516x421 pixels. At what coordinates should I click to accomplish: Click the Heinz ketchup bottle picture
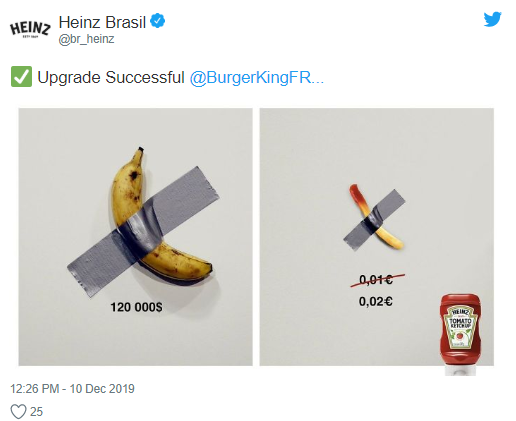(460, 334)
